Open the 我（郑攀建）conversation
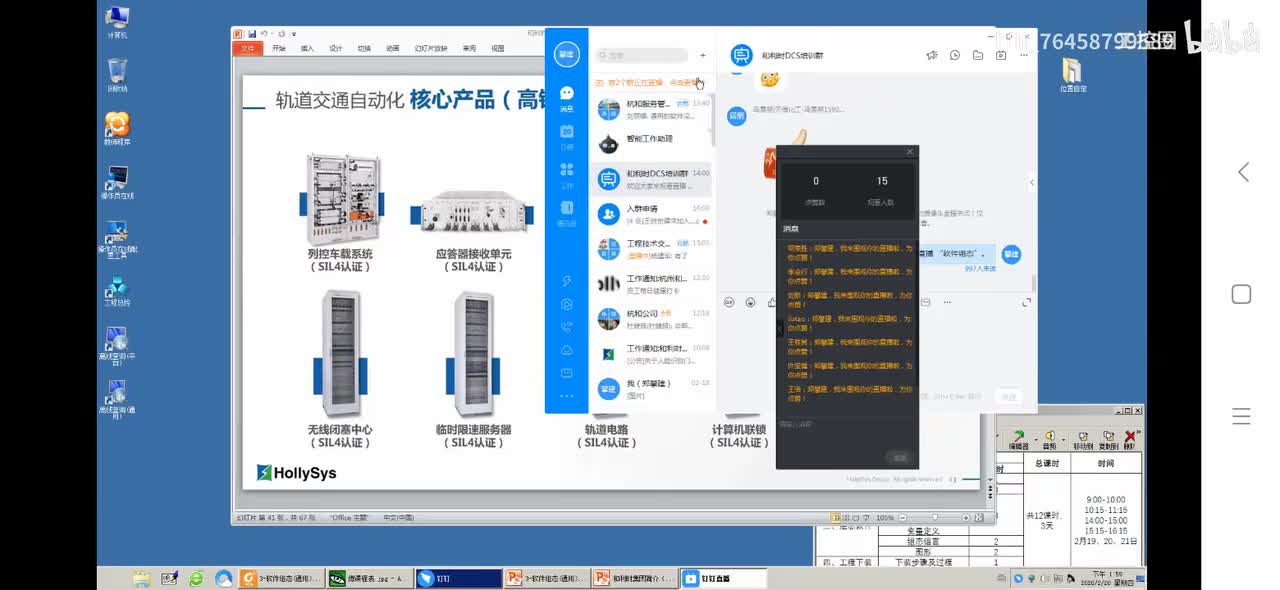Screen dimensions: 1280x590 click(x=654, y=389)
